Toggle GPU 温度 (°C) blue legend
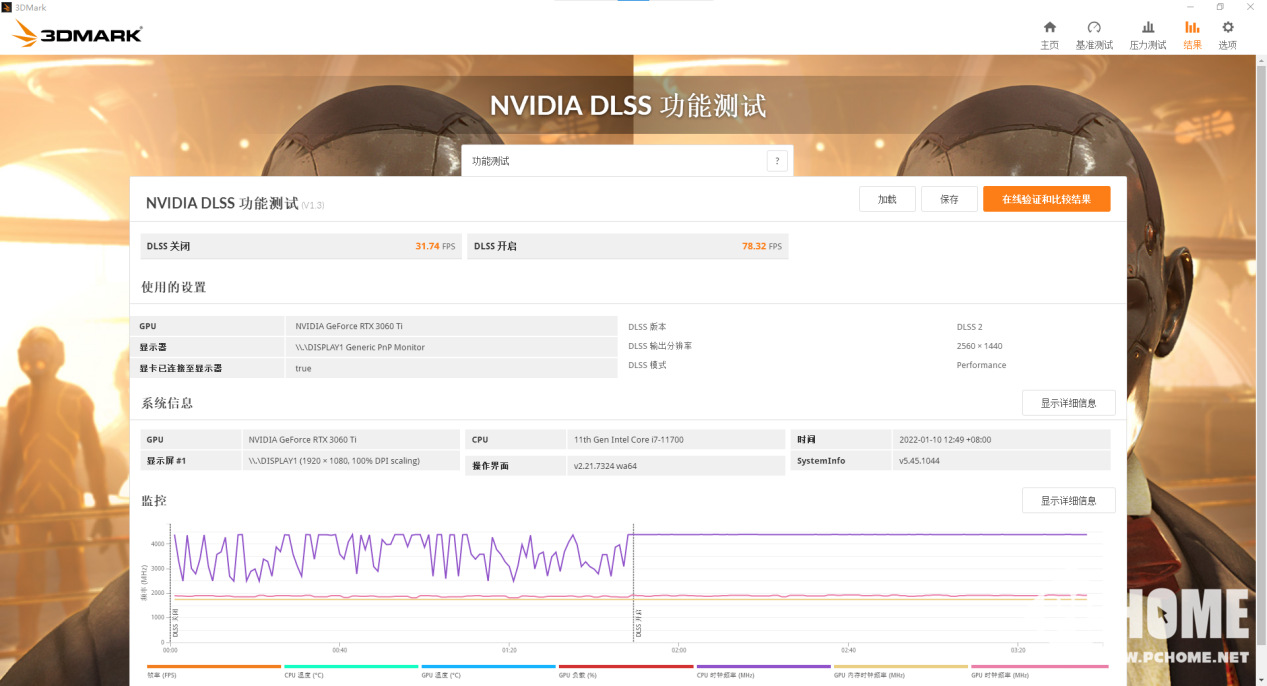This screenshot has height=686, width=1267. [x=488, y=671]
